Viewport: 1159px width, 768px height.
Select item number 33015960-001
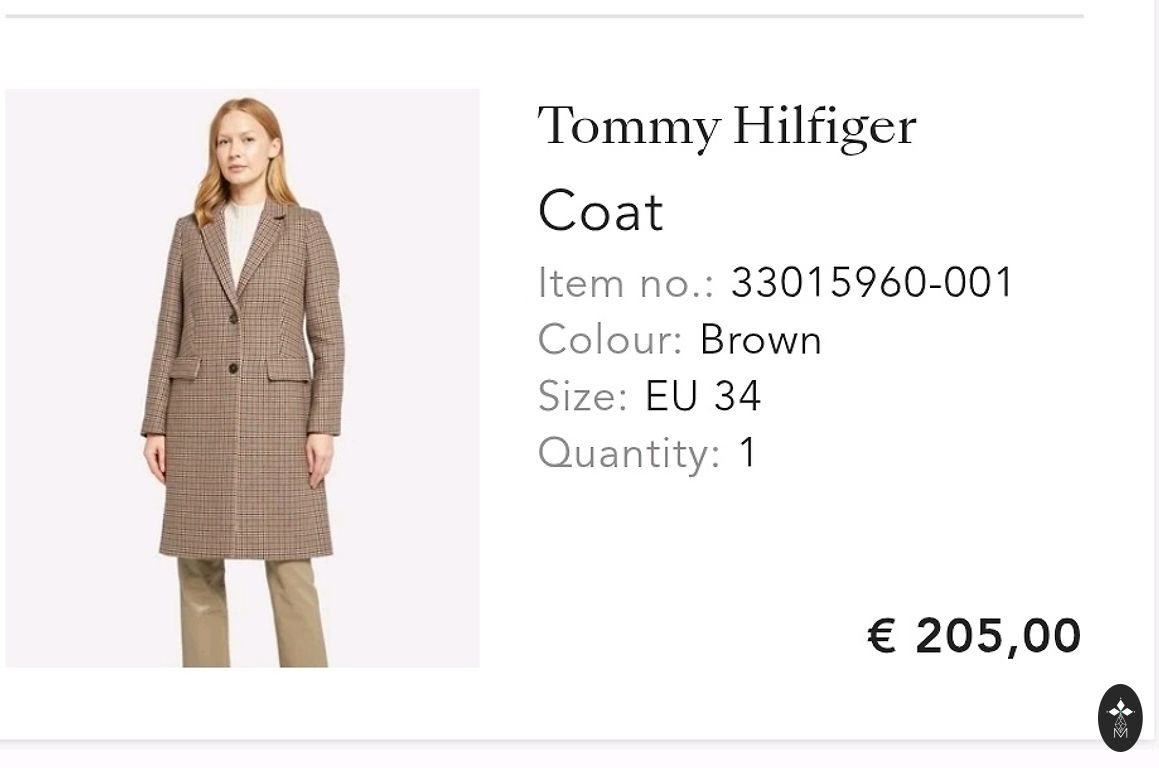tap(872, 282)
